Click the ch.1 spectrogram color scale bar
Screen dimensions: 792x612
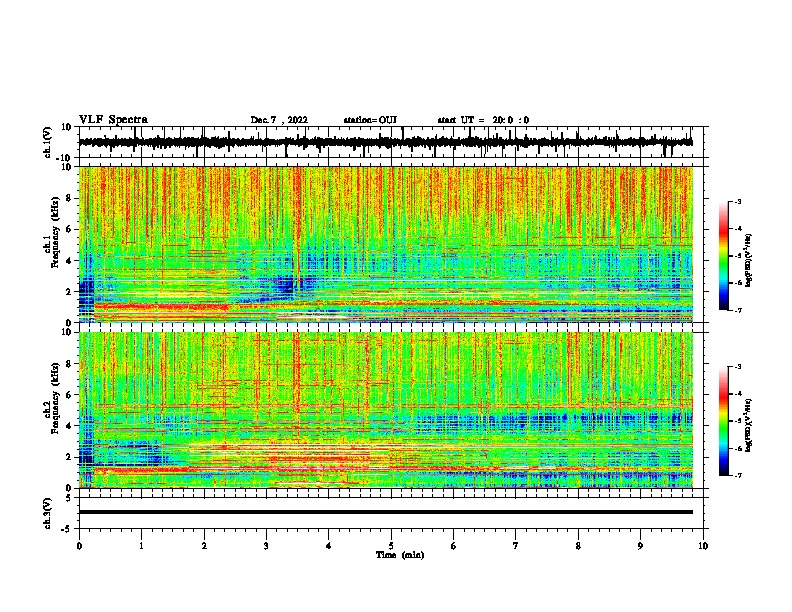point(724,256)
